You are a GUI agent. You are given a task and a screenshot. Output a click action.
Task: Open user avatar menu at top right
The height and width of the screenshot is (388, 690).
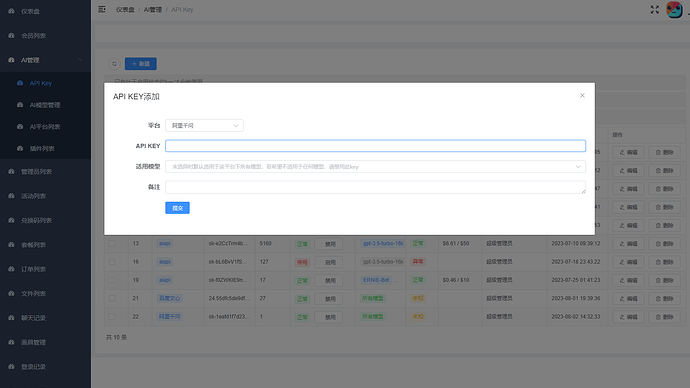[674, 10]
